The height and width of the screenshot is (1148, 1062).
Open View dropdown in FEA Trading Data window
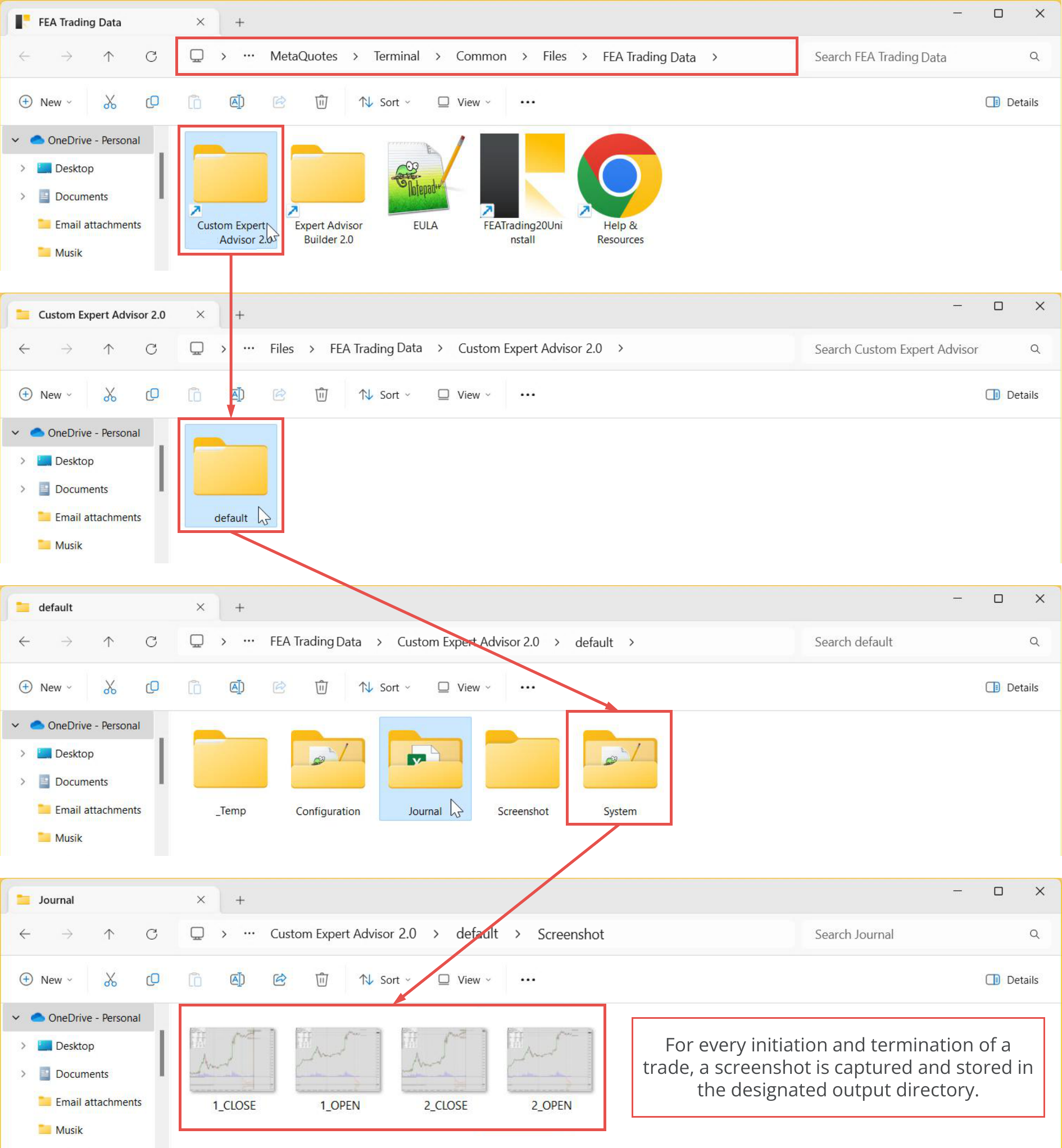[464, 102]
